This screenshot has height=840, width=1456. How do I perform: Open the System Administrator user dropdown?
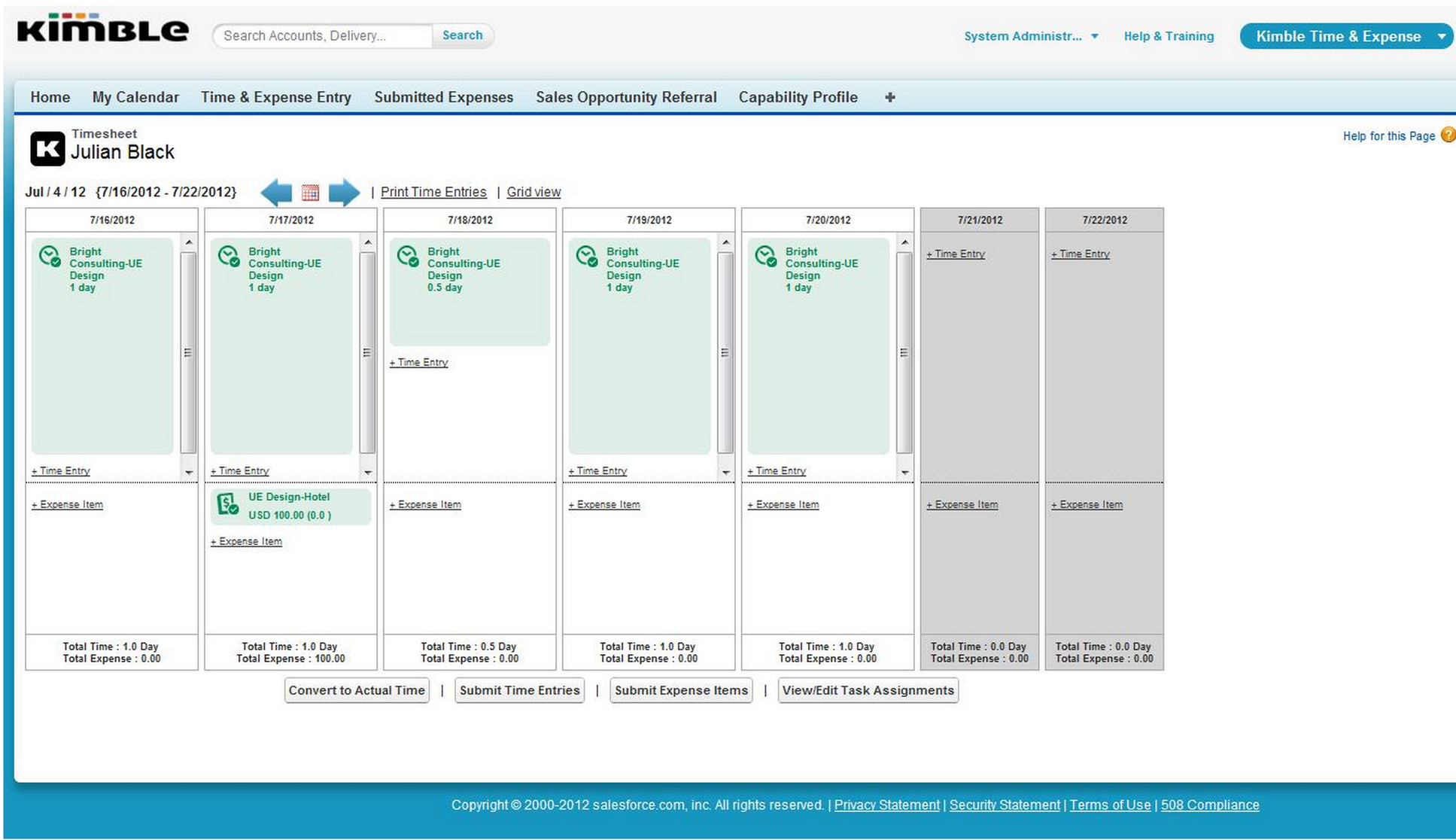point(1031,36)
